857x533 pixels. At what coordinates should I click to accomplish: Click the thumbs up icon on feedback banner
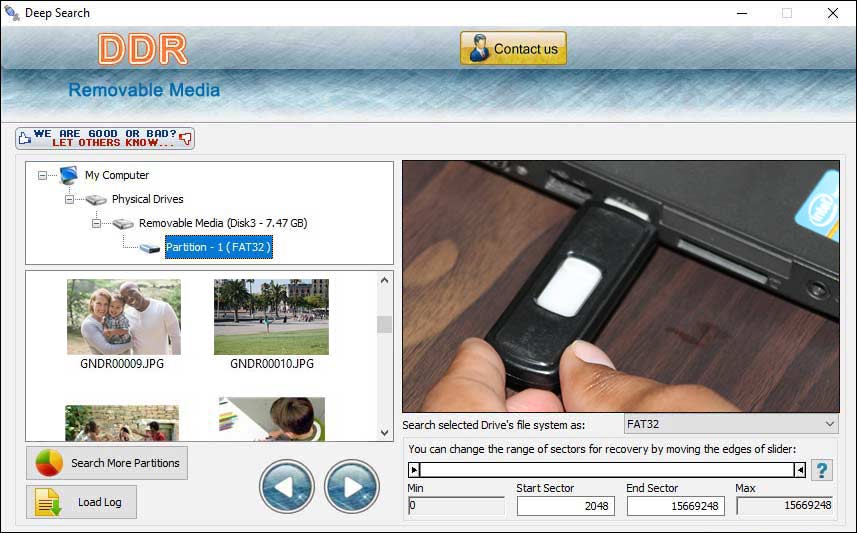pos(25,138)
